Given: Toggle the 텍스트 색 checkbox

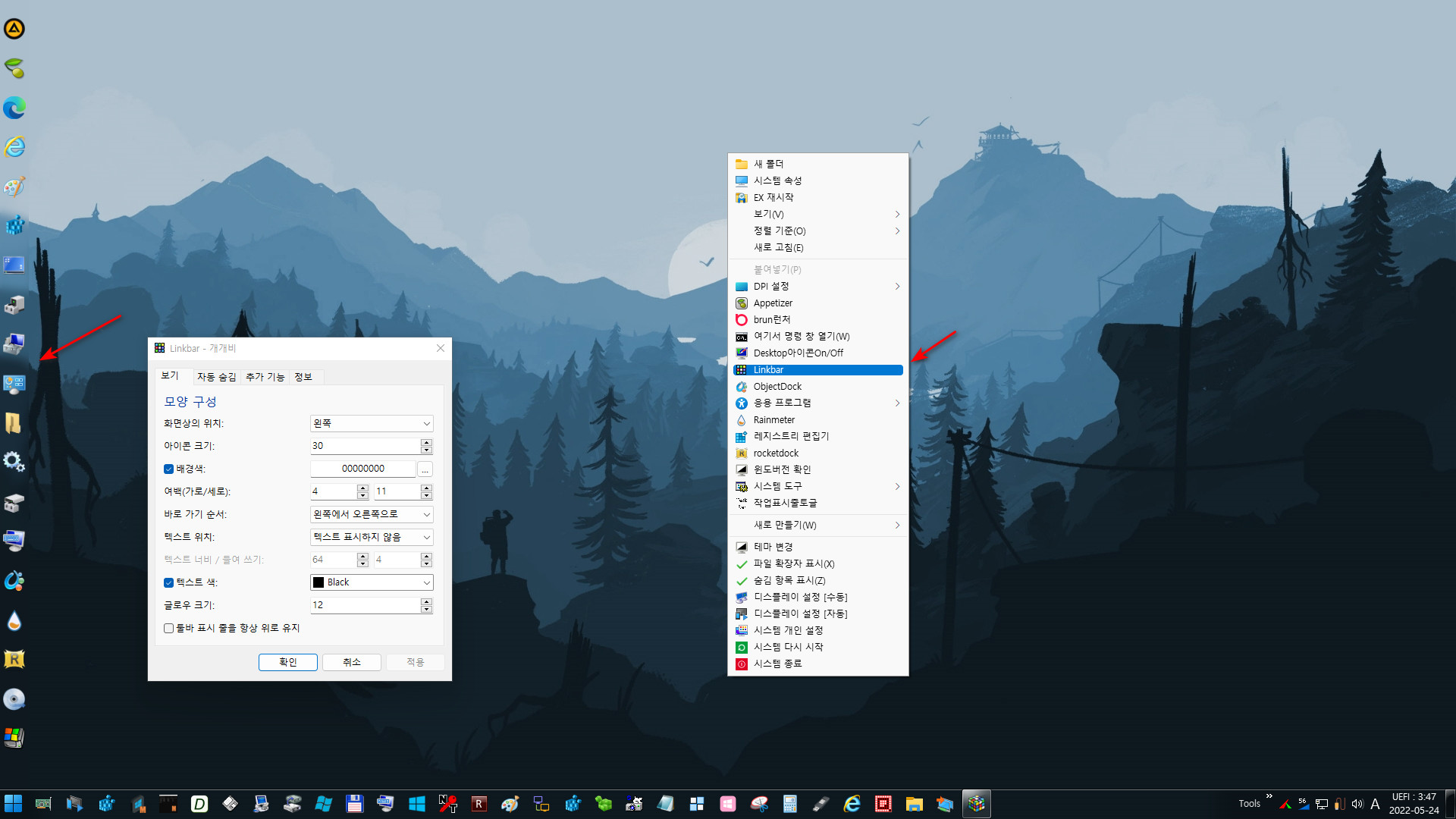Looking at the screenshot, I should (x=168, y=582).
